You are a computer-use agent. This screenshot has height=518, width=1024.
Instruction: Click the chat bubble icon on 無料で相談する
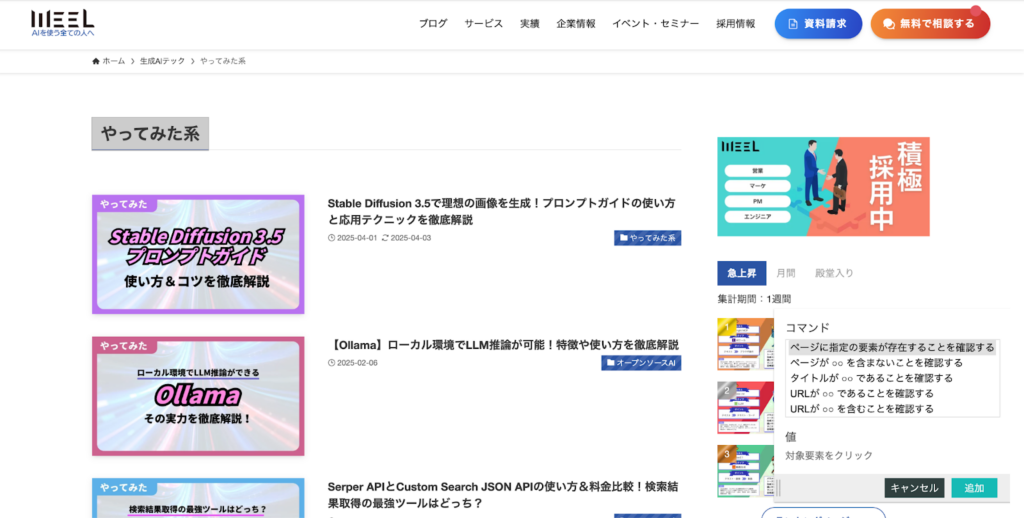click(888, 24)
